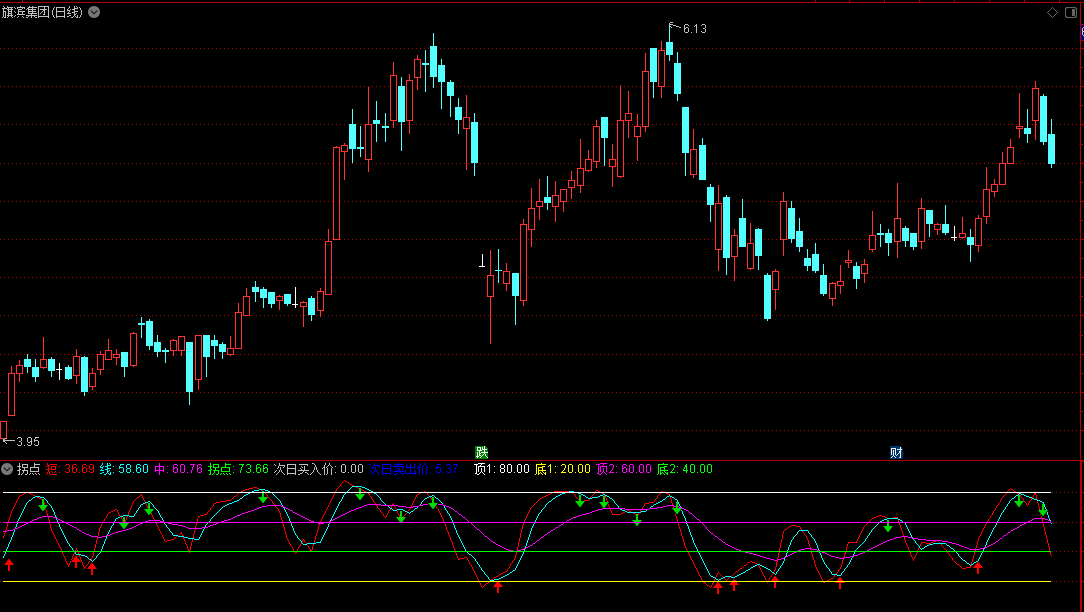Image resolution: width=1084 pixels, height=612 pixels.
Task: Click the 旗滨集团(日线) chart title
Action: 42,12
